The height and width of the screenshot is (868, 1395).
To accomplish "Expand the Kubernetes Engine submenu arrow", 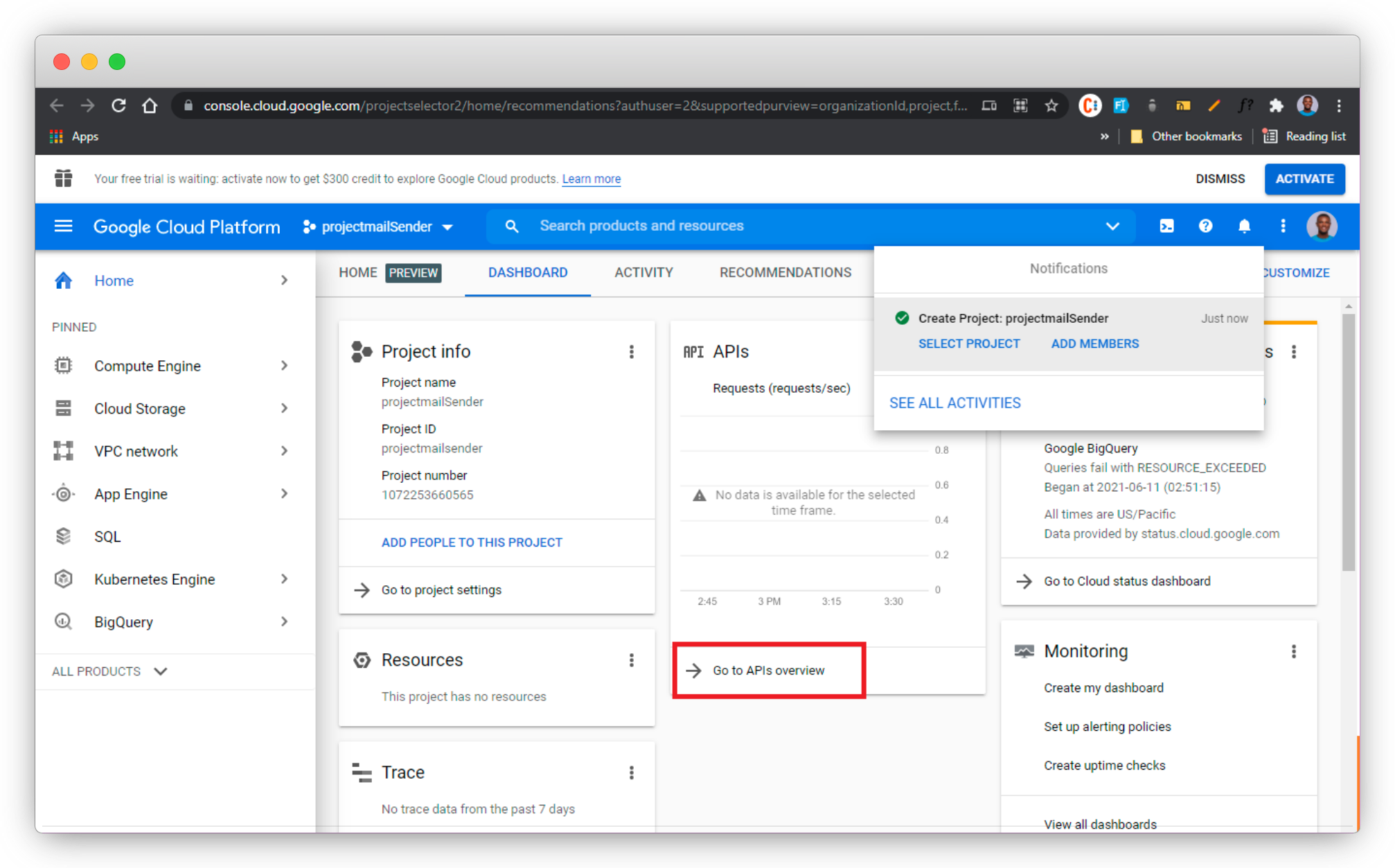I will [284, 579].
